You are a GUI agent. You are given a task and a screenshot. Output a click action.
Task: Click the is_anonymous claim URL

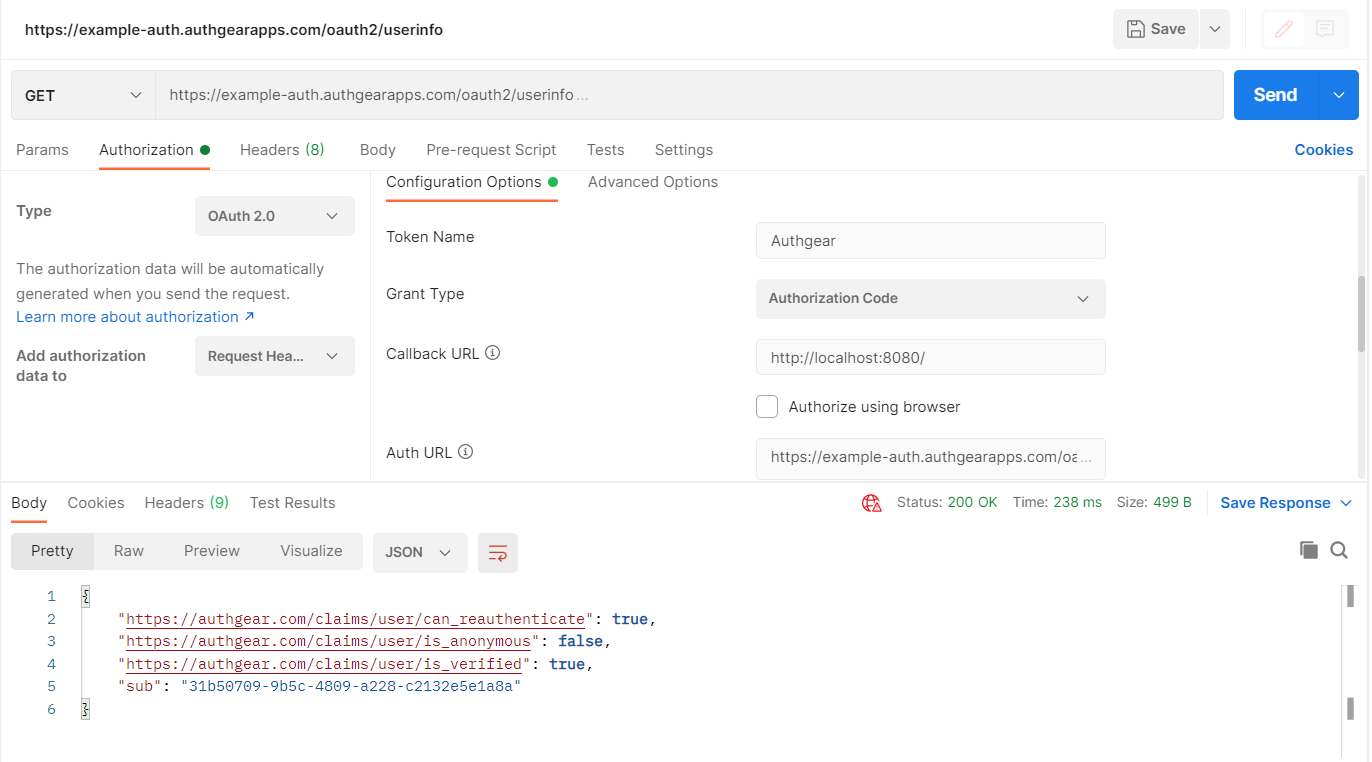pos(328,641)
